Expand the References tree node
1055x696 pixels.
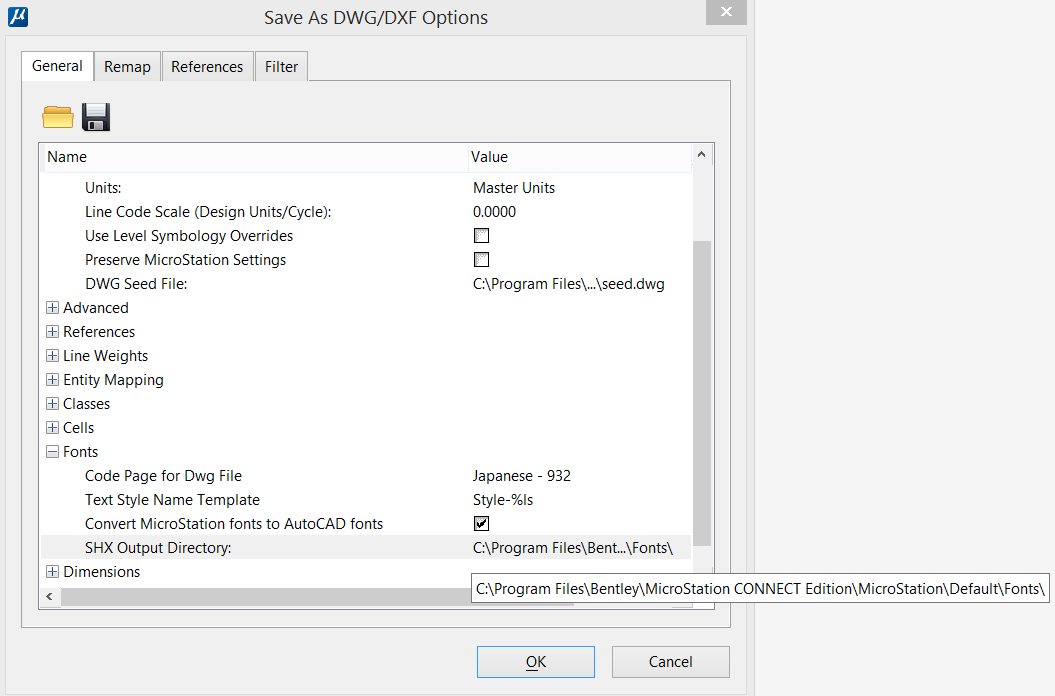click(x=52, y=332)
